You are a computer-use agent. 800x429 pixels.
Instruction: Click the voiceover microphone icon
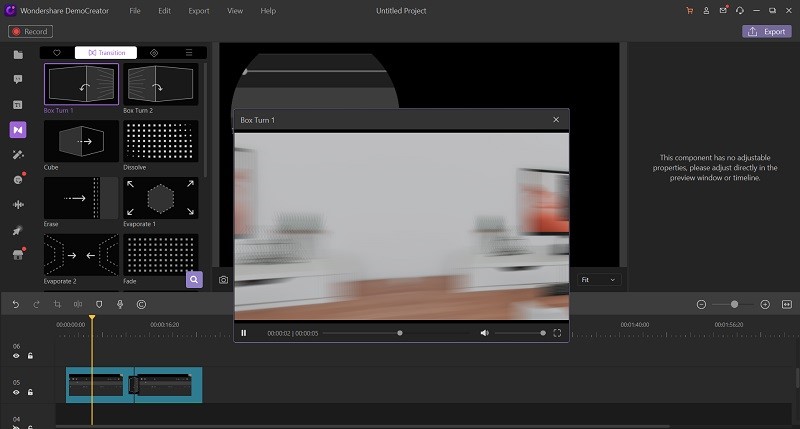[120, 305]
